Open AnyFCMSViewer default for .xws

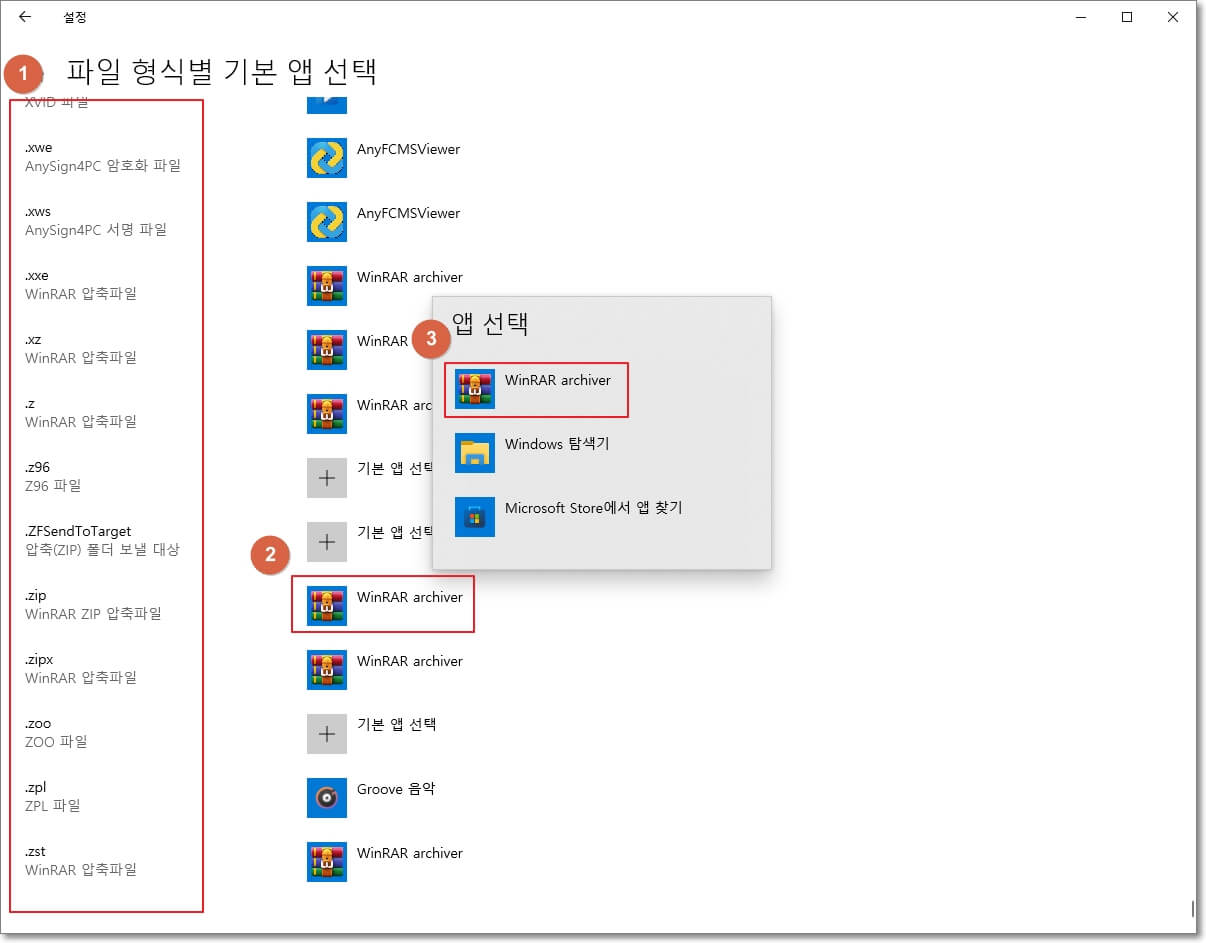point(408,213)
